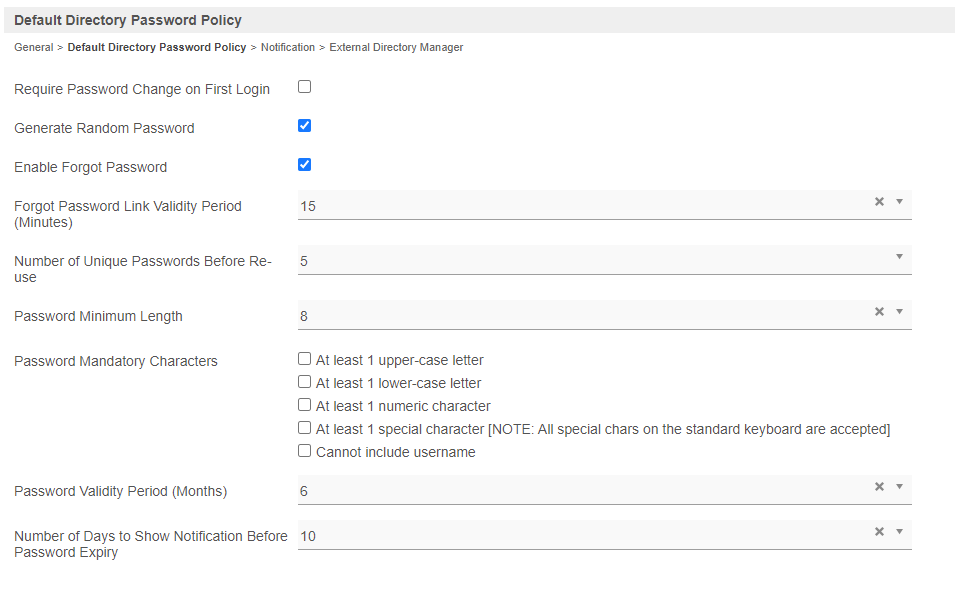Open the notification days dropdown arrow
Screen dimensions: 955x602
pyautogui.click(x=899, y=531)
